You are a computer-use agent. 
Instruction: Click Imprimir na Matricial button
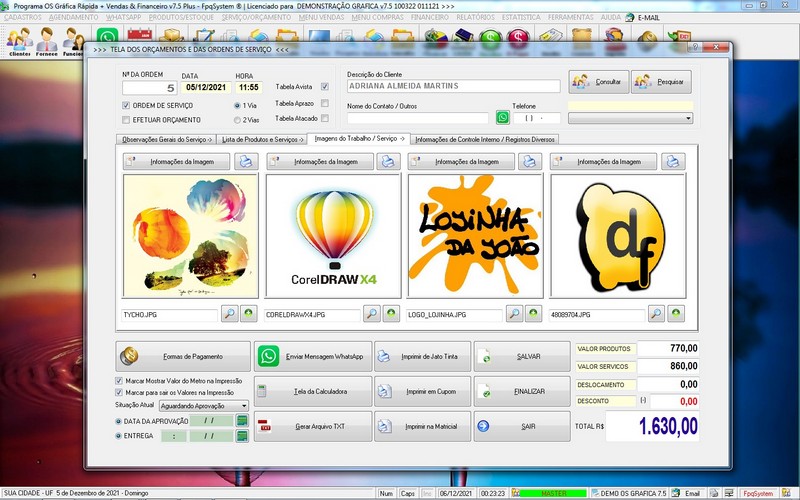[422, 426]
